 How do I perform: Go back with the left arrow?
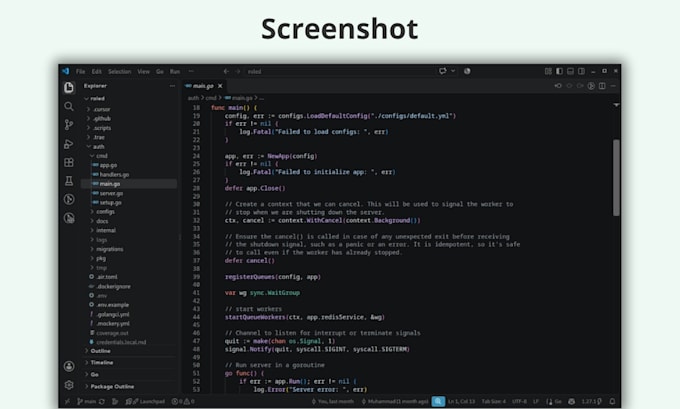(226, 71)
